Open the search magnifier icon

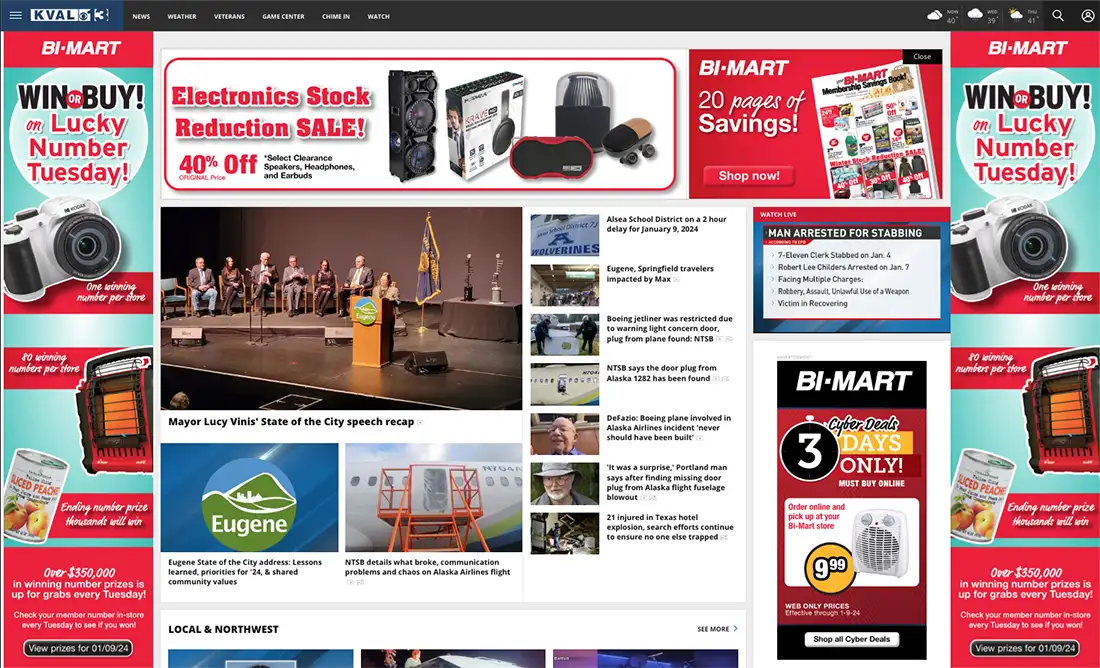1058,15
